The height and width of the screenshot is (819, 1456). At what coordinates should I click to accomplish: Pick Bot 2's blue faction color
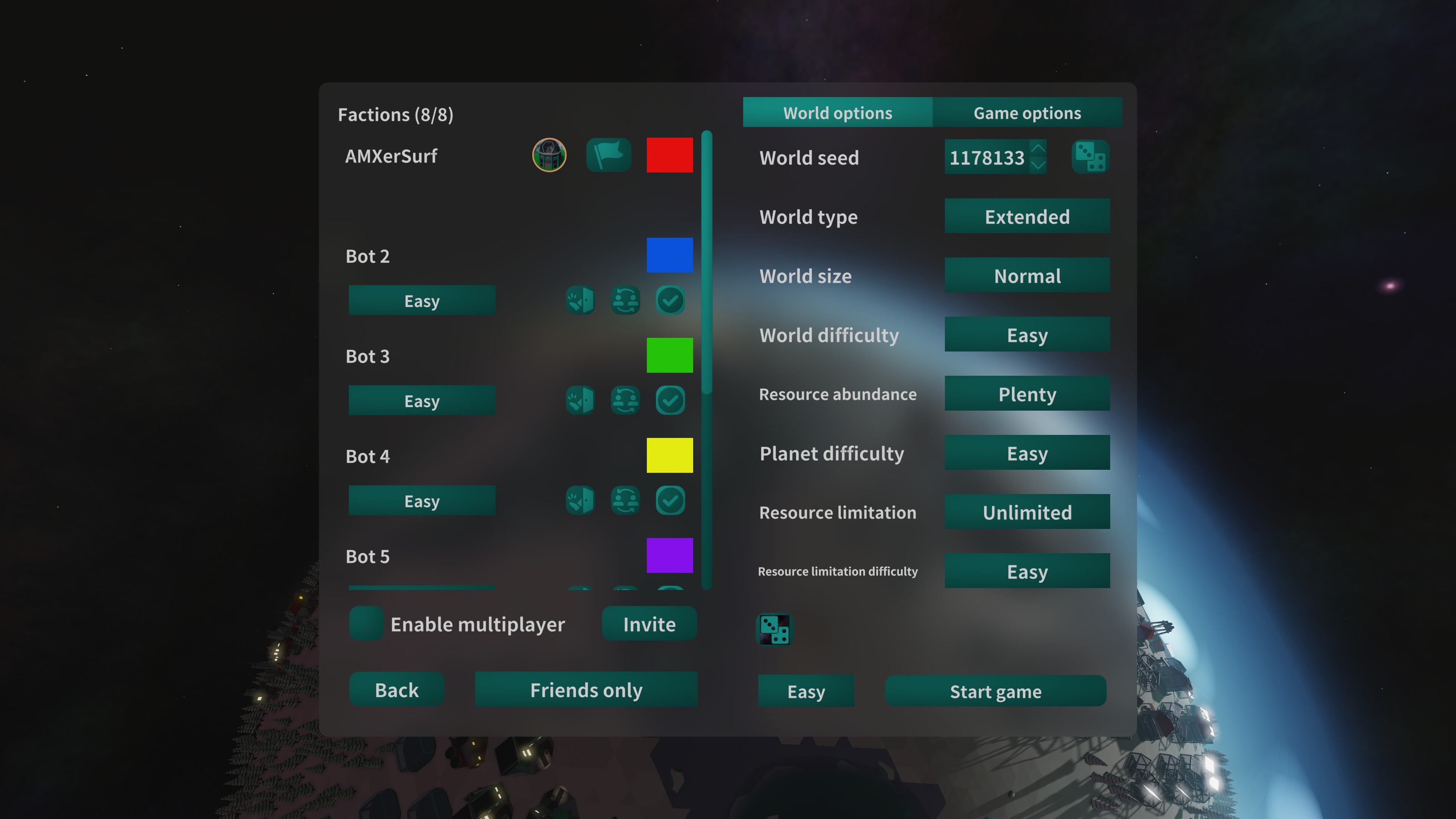coord(670,255)
